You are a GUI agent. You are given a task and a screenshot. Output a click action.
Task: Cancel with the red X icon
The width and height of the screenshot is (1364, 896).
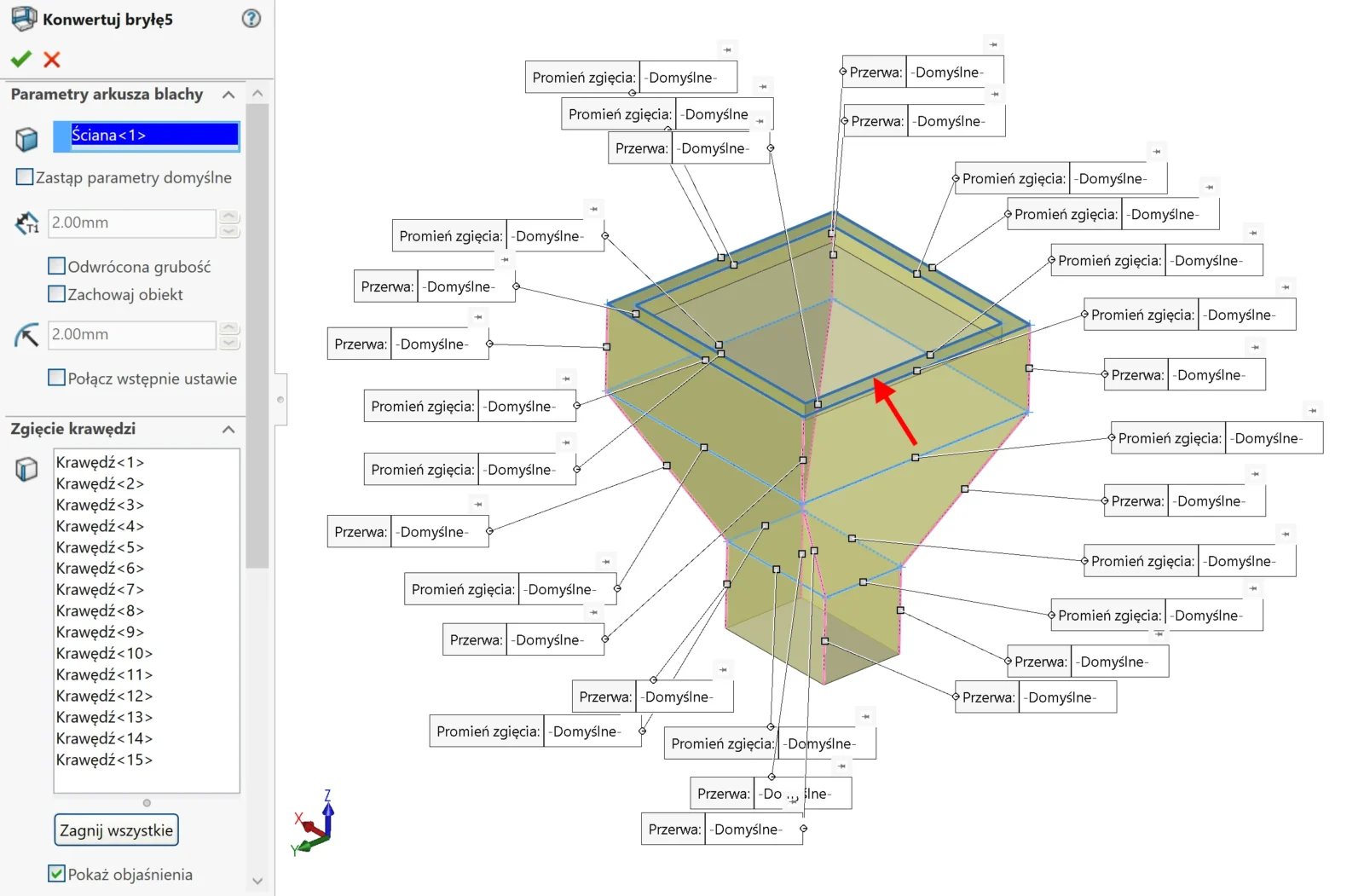tap(52, 59)
